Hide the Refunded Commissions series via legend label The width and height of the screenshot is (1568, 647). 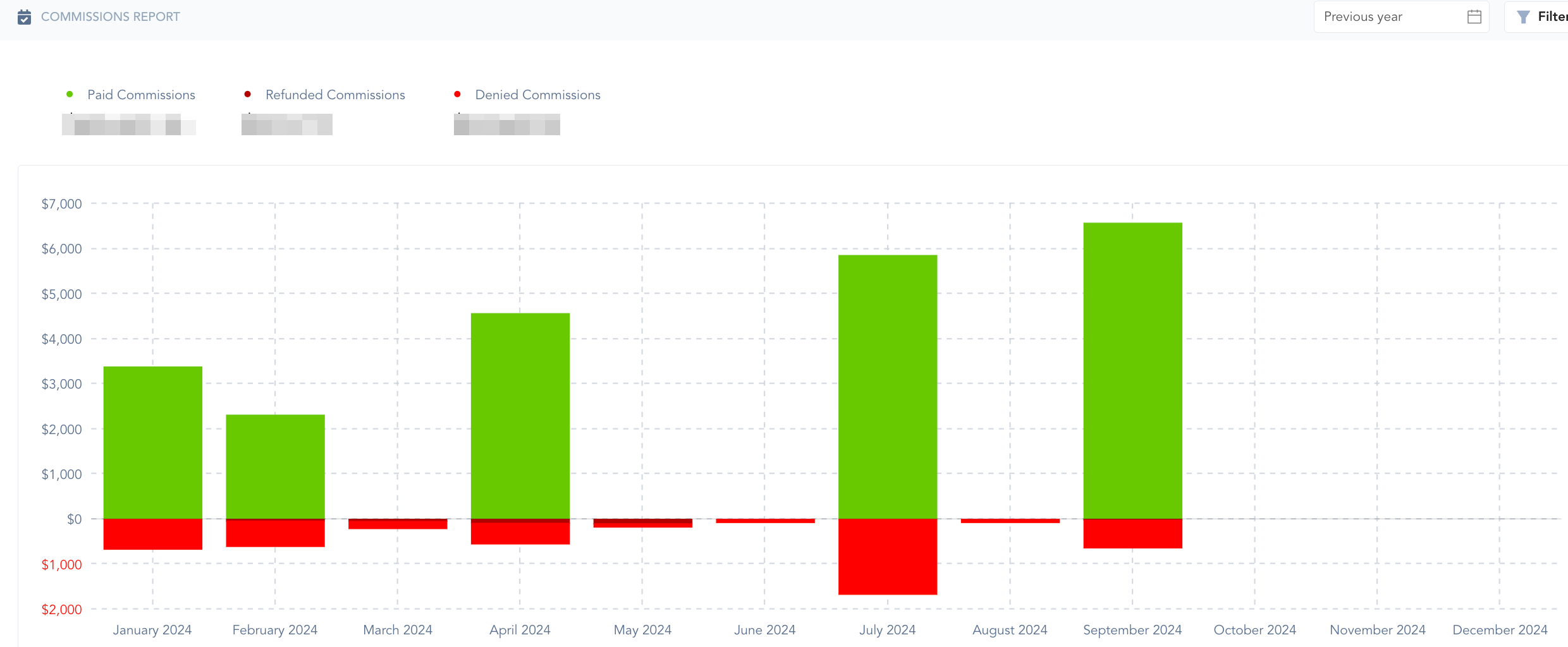[335, 95]
